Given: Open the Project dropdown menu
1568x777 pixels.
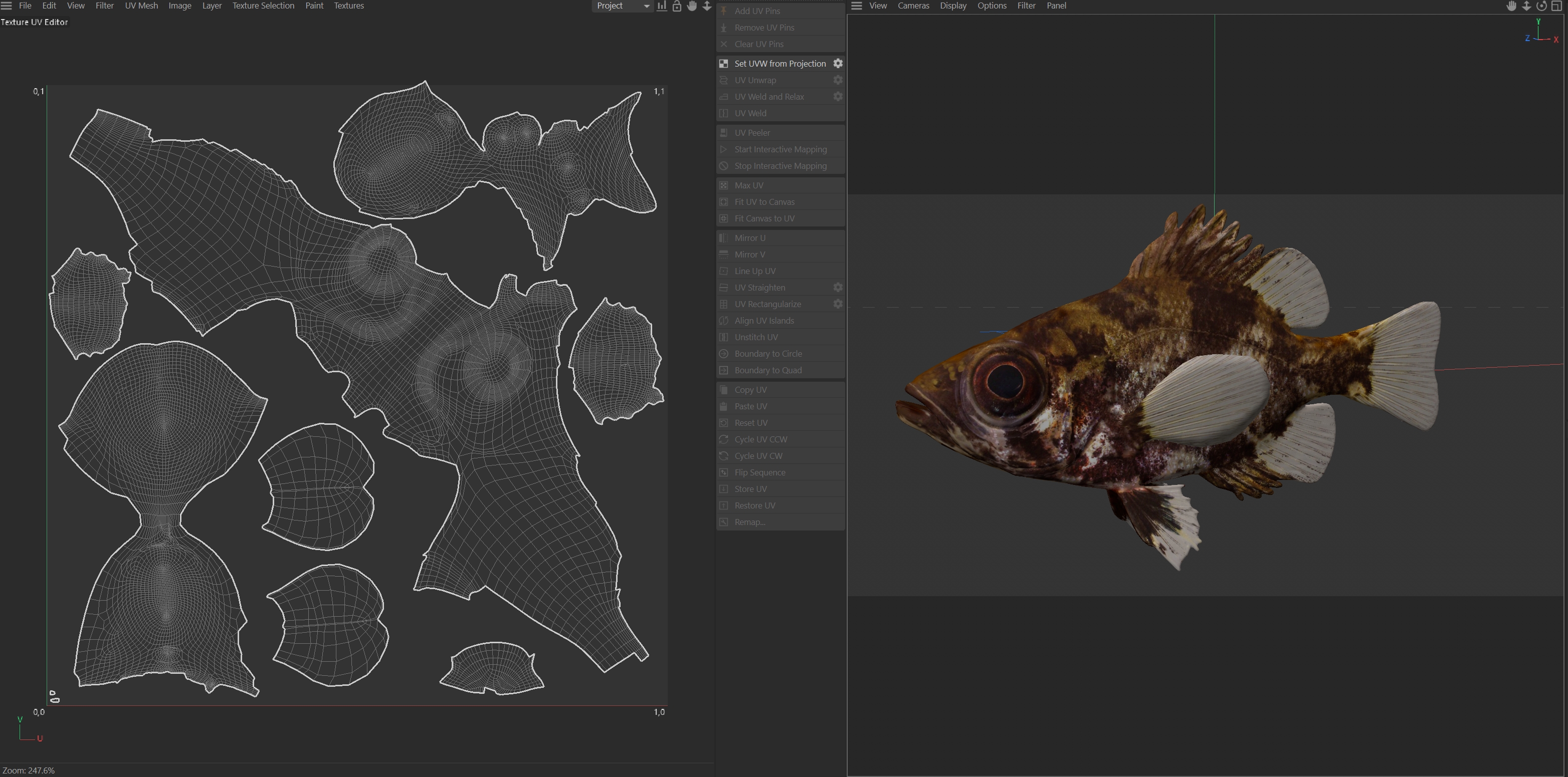Looking at the screenshot, I should point(622,6).
